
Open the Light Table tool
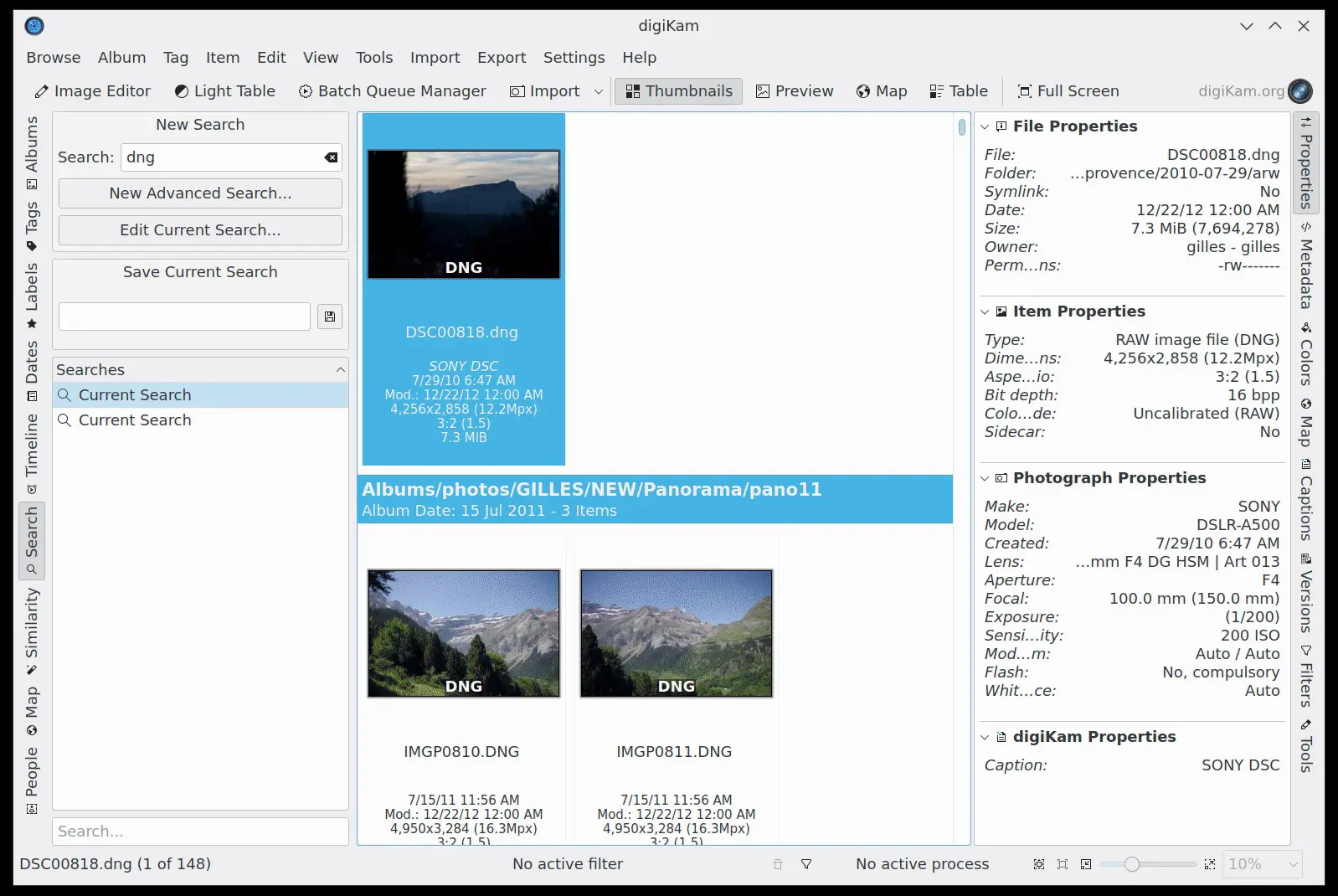[224, 91]
